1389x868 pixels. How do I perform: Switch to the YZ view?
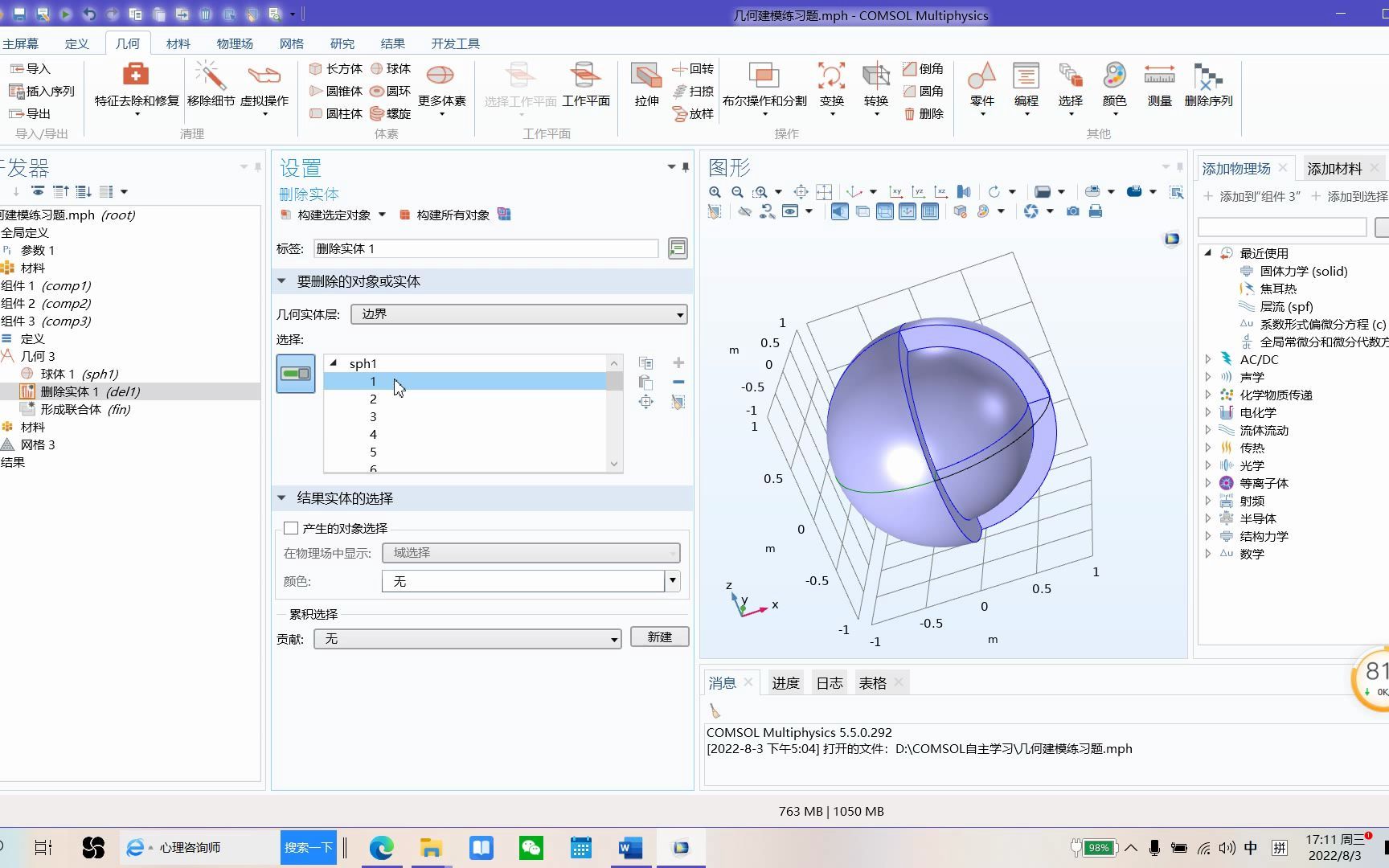click(x=918, y=192)
